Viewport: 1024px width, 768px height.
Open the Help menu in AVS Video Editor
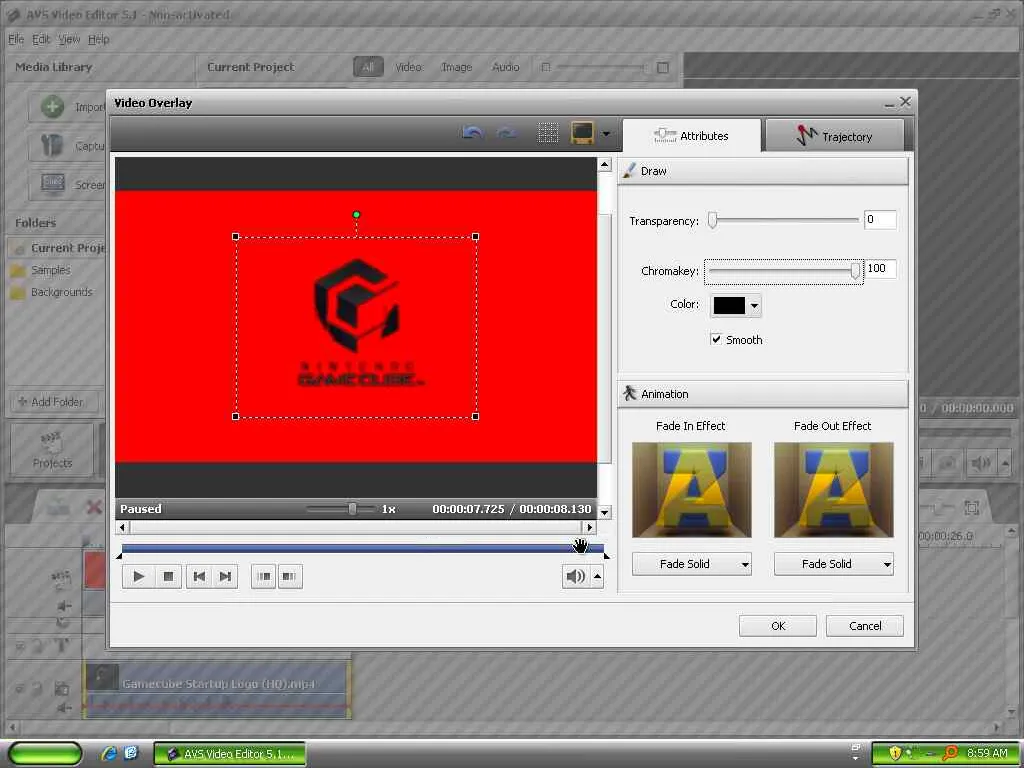coord(99,39)
